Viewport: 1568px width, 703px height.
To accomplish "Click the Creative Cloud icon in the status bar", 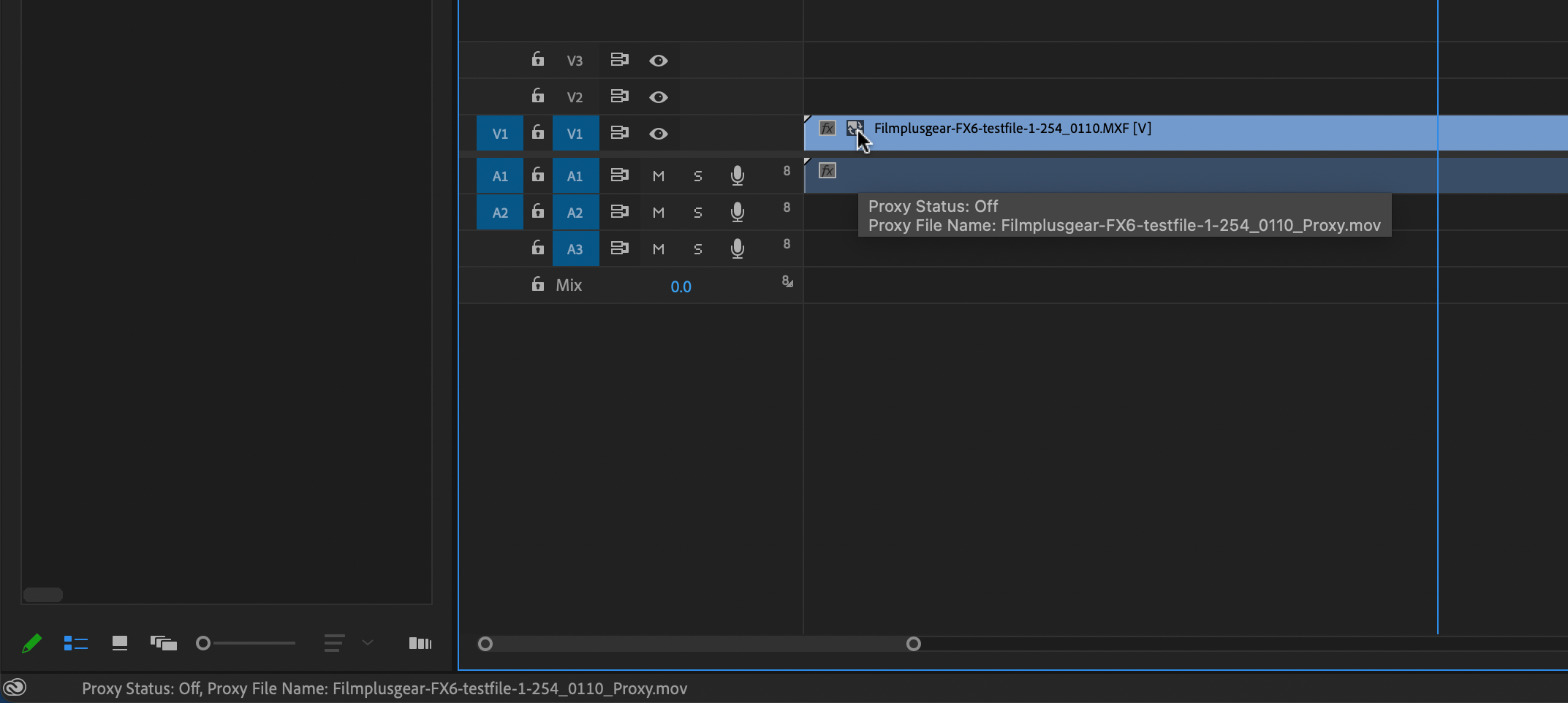I will (x=16, y=688).
